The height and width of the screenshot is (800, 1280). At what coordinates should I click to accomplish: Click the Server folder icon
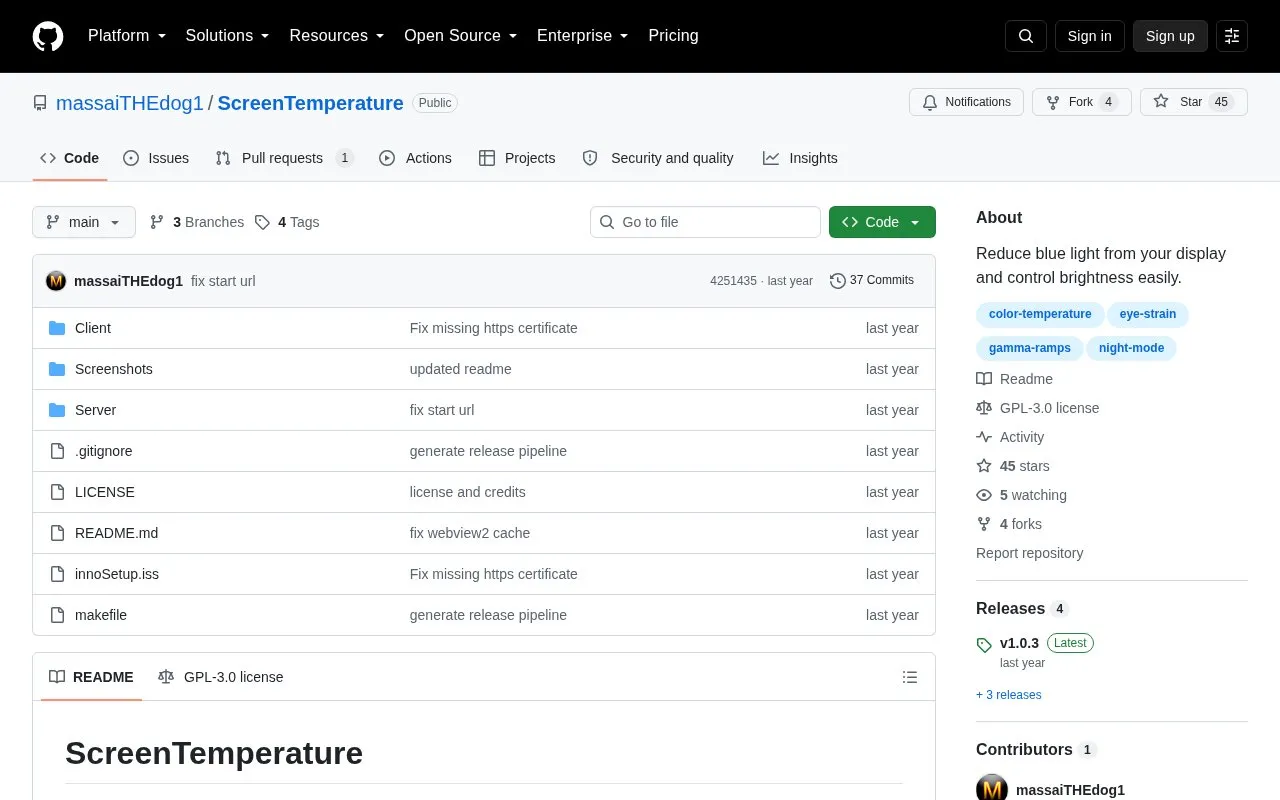(57, 410)
